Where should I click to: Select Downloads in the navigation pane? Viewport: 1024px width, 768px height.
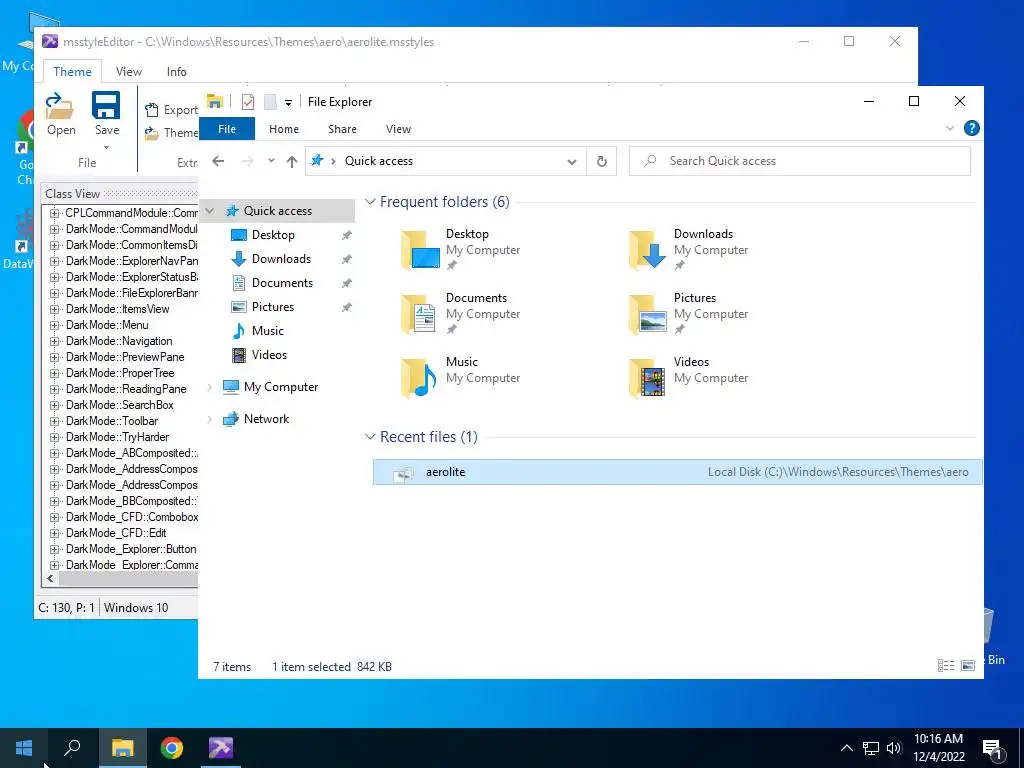[281, 259]
